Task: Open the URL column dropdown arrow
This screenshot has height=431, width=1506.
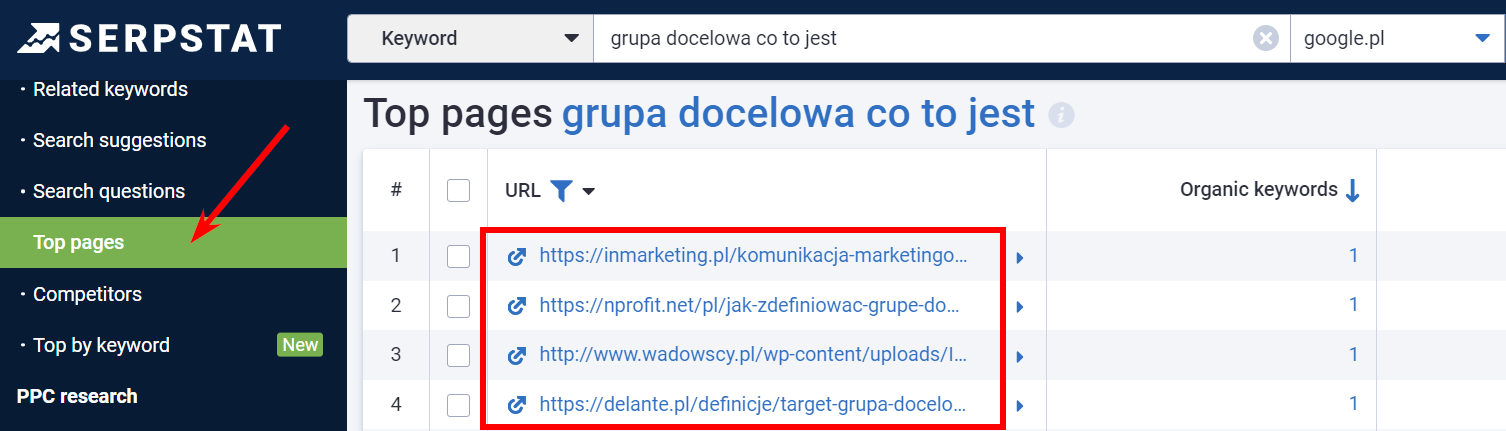Action: 589,191
